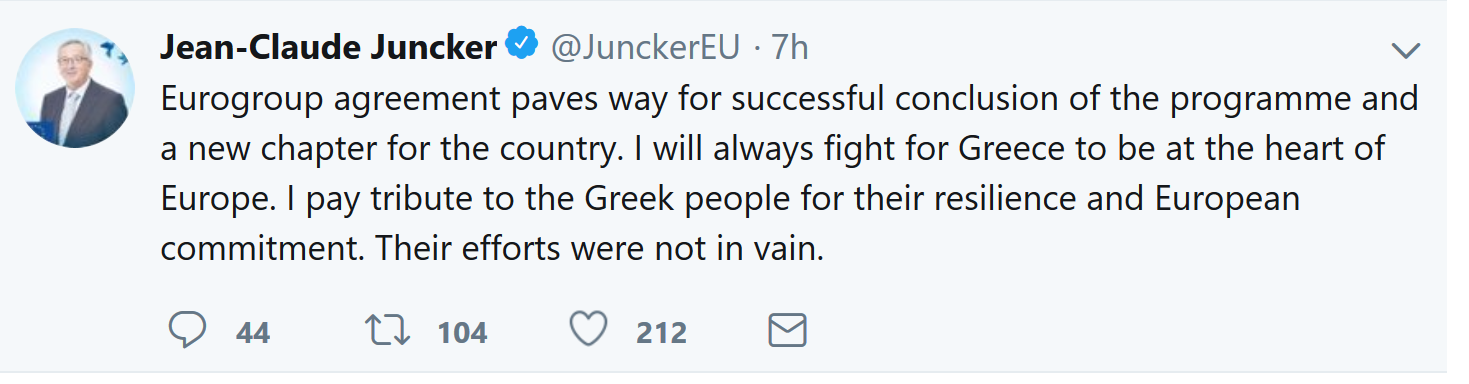Click the 104 retweets count
Screen dimensions: 1469x384
(x=462, y=332)
